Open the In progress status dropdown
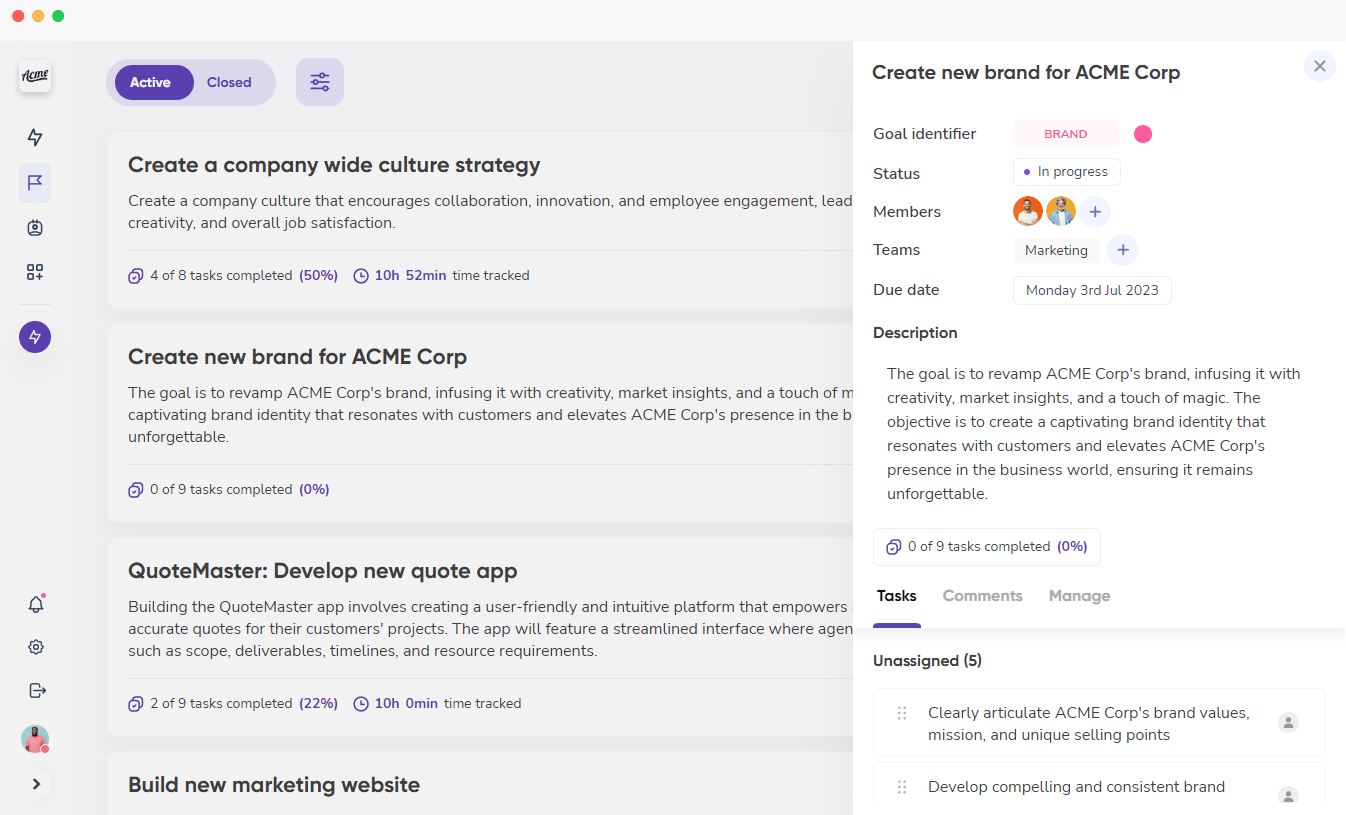The height and width of the screenshot is (815, 1346). pos(1067,172)
